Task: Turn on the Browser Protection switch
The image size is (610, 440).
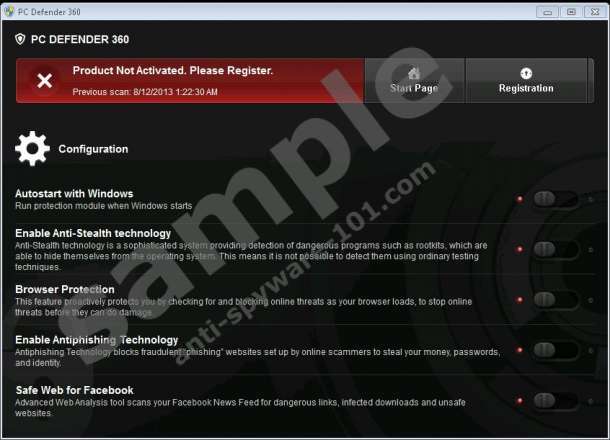Action: (554, 299)
